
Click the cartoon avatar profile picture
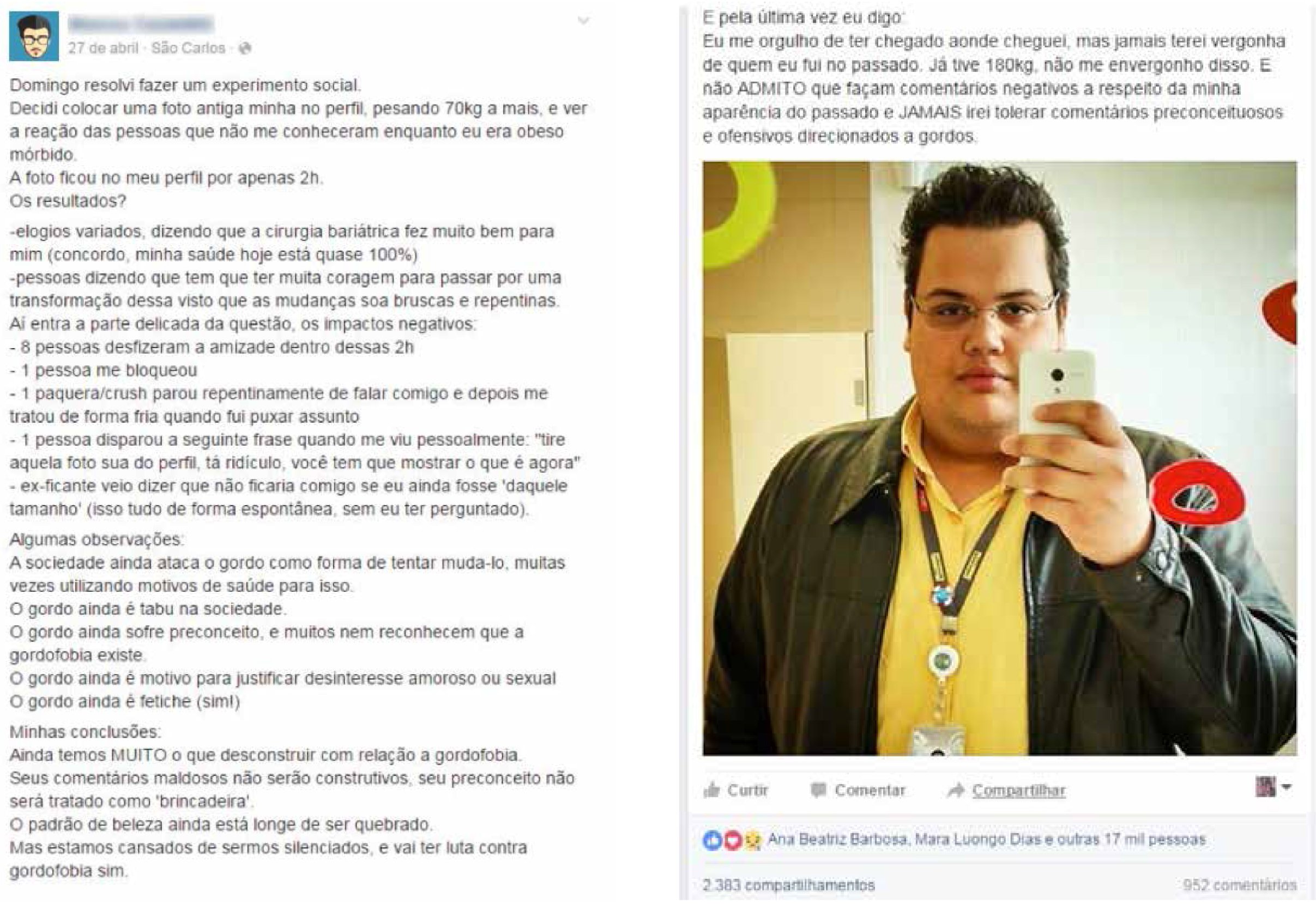tap(34, 35)
